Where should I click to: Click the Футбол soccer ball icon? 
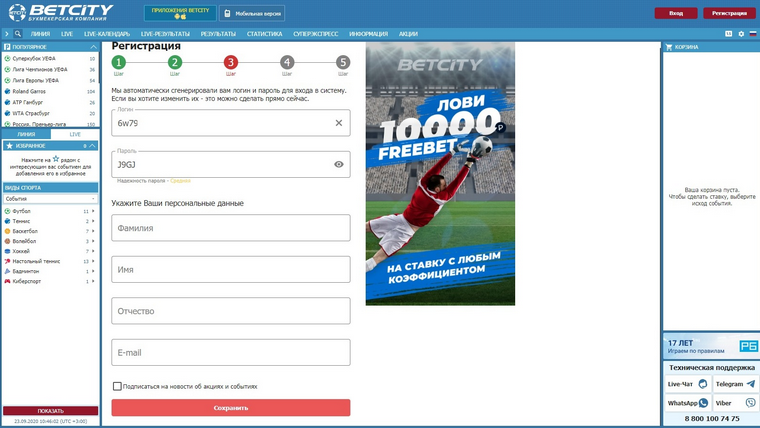click(7, 211)
